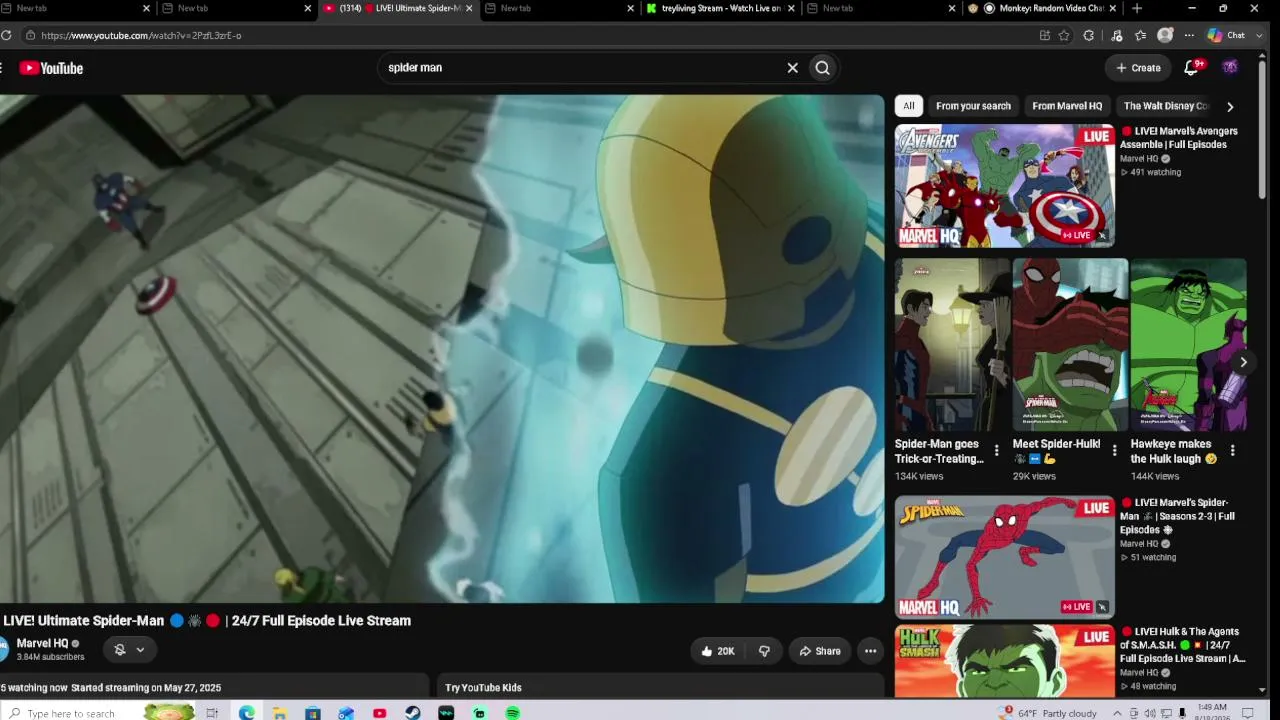Open the Windows notification center icon

point(1247,713)
